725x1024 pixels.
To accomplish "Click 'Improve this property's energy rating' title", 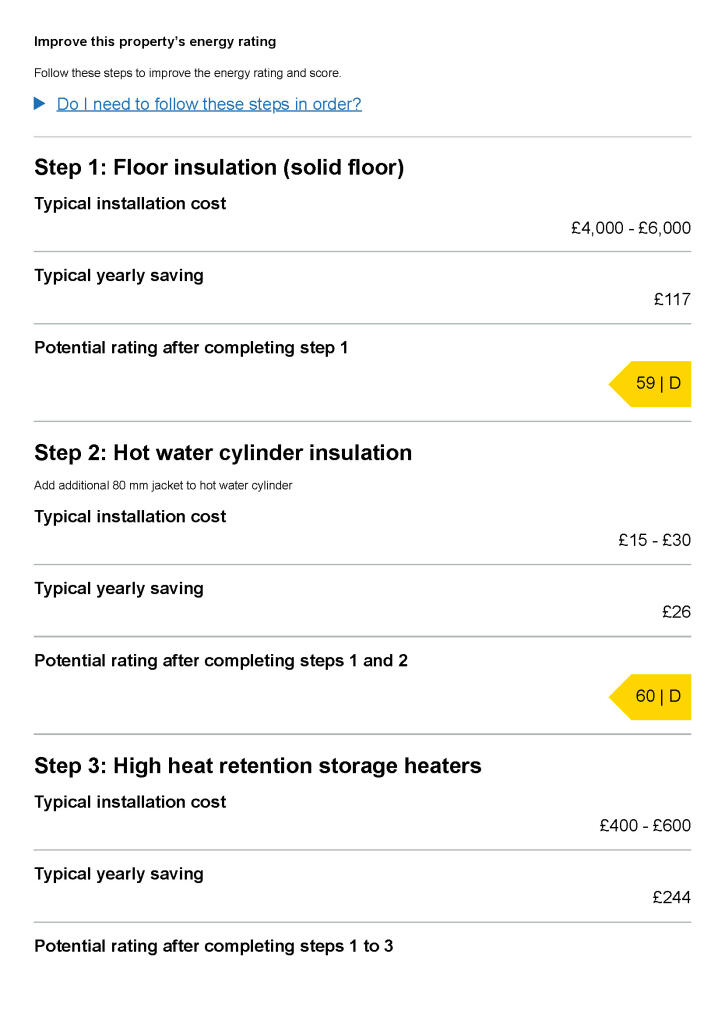I will coord(155,42).
